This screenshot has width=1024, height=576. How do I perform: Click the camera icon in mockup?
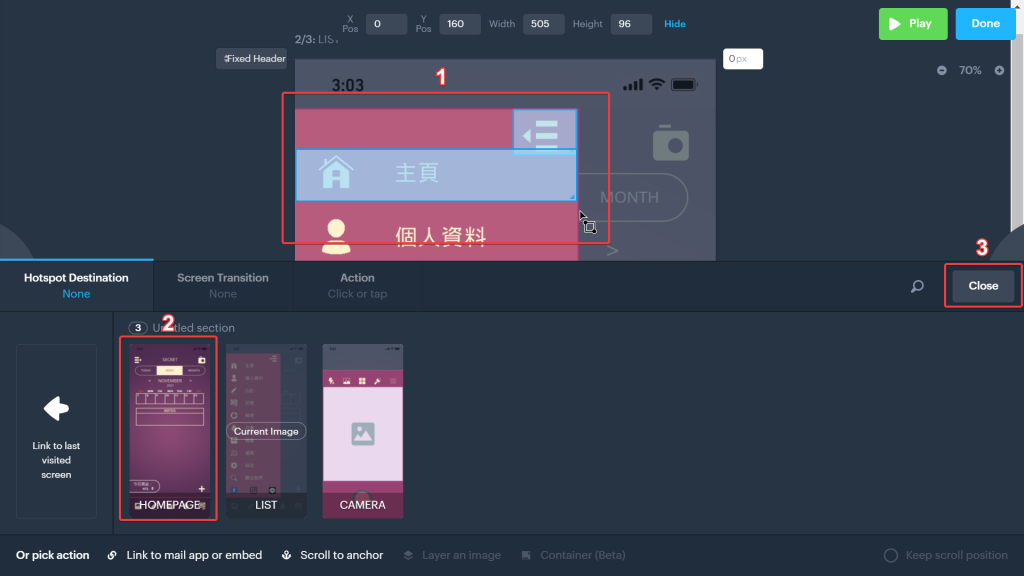point(671,142)
